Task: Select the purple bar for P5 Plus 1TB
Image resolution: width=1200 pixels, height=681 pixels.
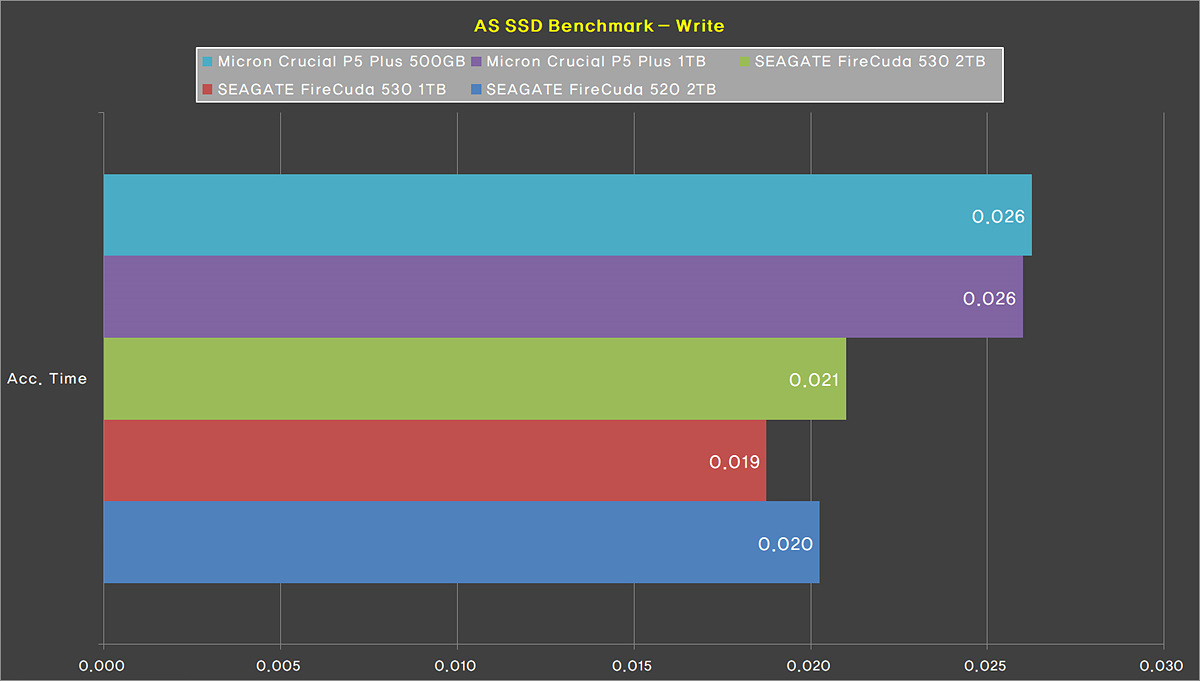Action: click(x=563, y=297)
